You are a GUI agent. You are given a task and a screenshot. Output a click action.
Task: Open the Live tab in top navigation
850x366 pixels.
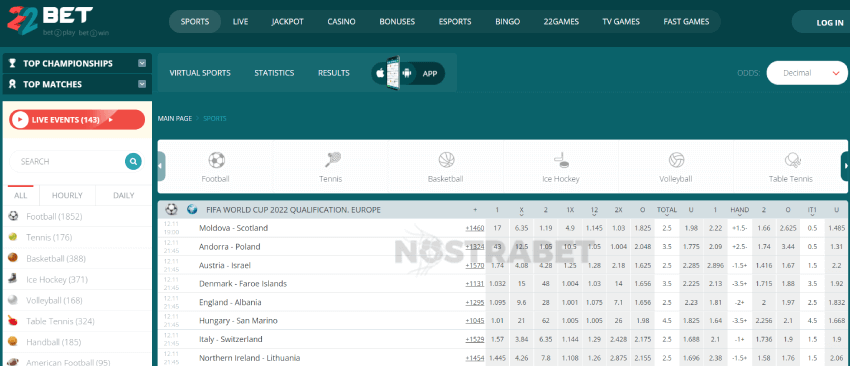point(240,22)
